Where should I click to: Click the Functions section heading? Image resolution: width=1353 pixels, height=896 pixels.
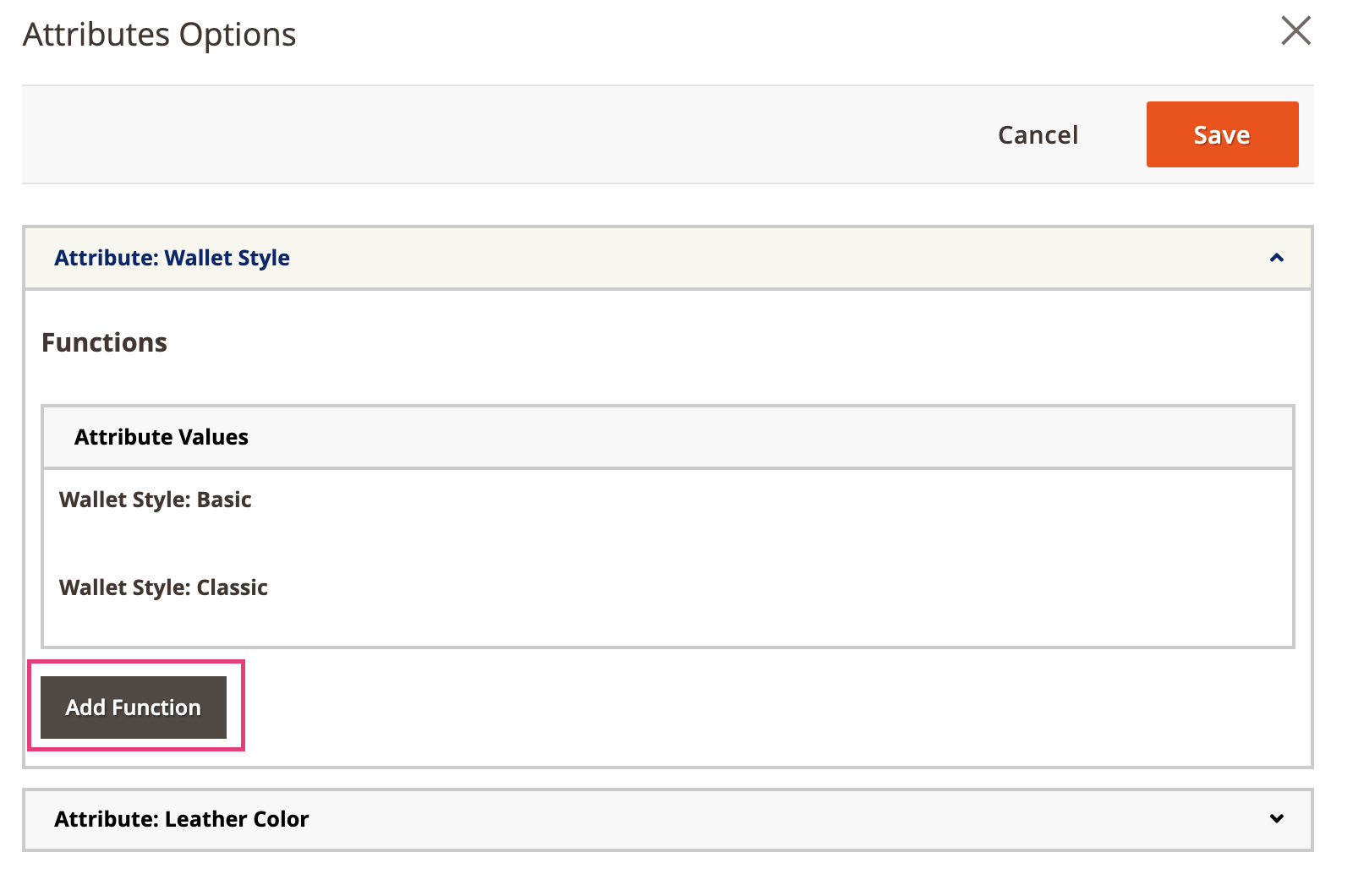click(x=104, y=342)
